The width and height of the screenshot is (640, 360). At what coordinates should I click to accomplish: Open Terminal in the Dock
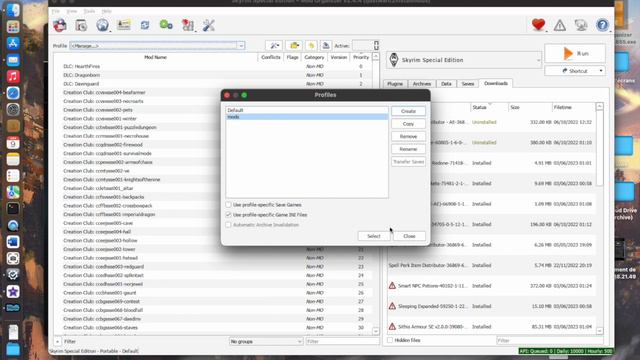[x=13, y=209]
